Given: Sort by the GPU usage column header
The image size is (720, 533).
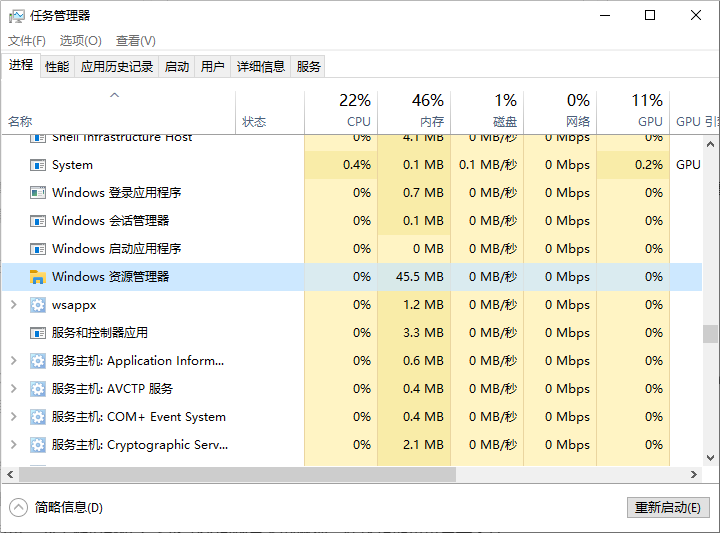Looking at the screenshot, I should 633,112.
